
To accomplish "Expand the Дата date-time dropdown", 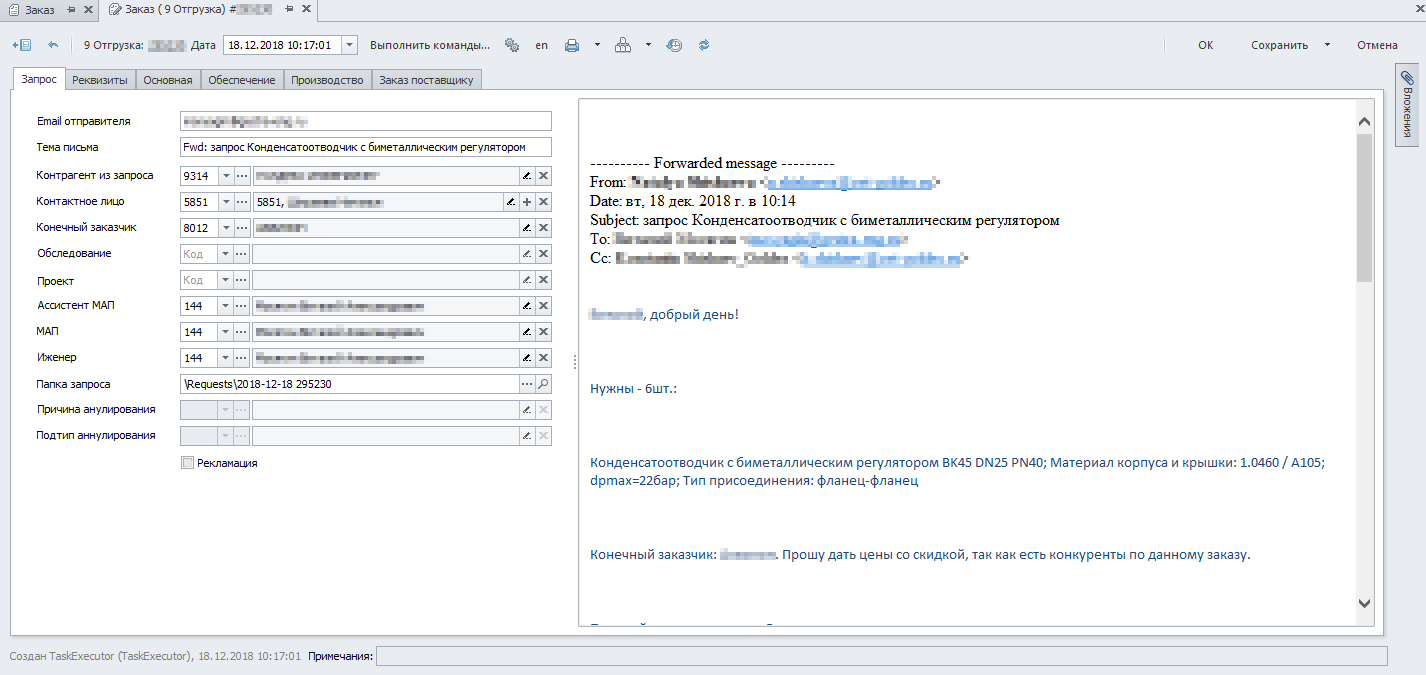I will pyautogui.click(x=348, y=45).
